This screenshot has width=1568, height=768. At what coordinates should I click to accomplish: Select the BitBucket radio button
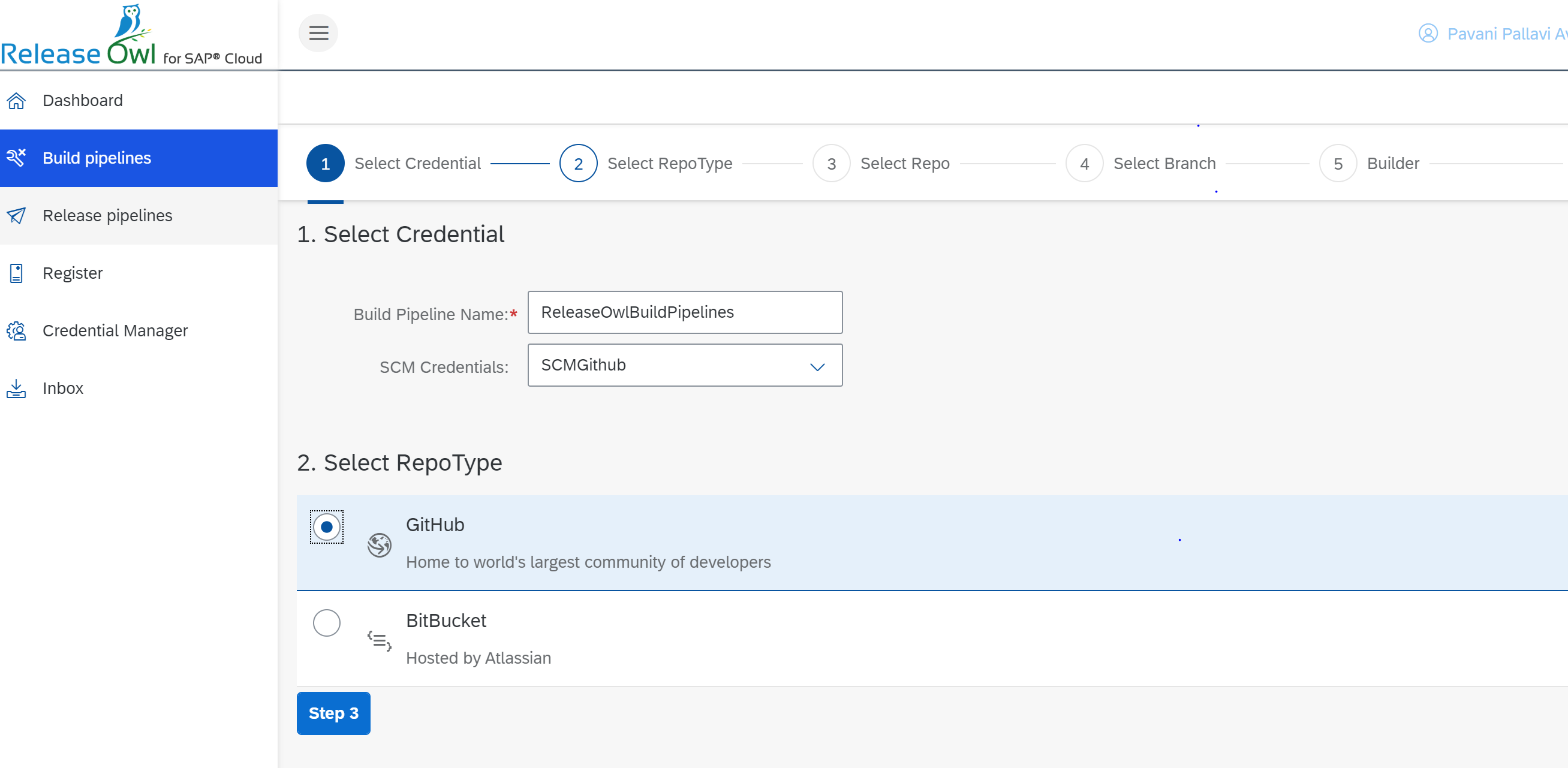click(327, 622)
